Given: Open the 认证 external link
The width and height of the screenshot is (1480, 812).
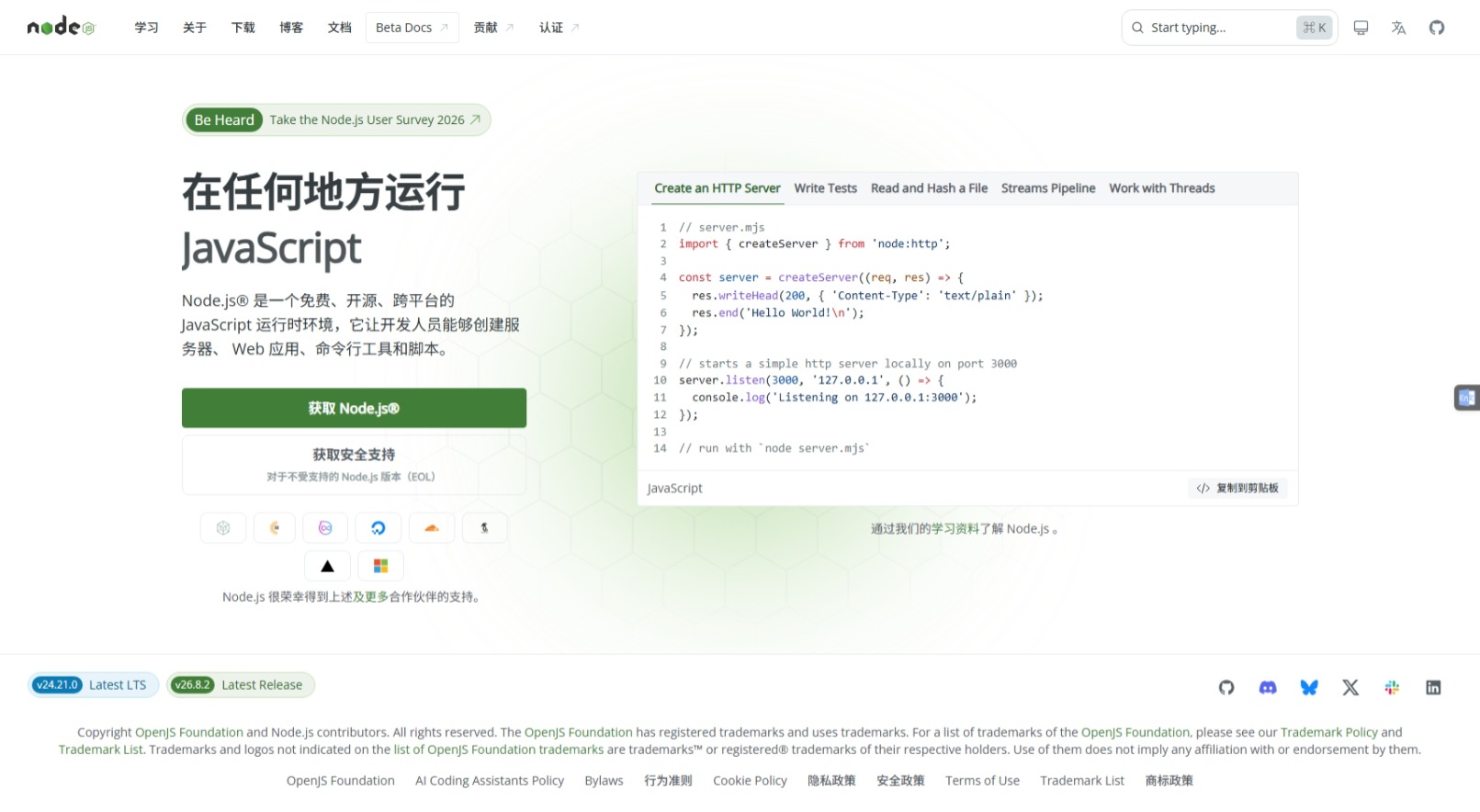Looking at the screenshot, I should click(559, 28).
